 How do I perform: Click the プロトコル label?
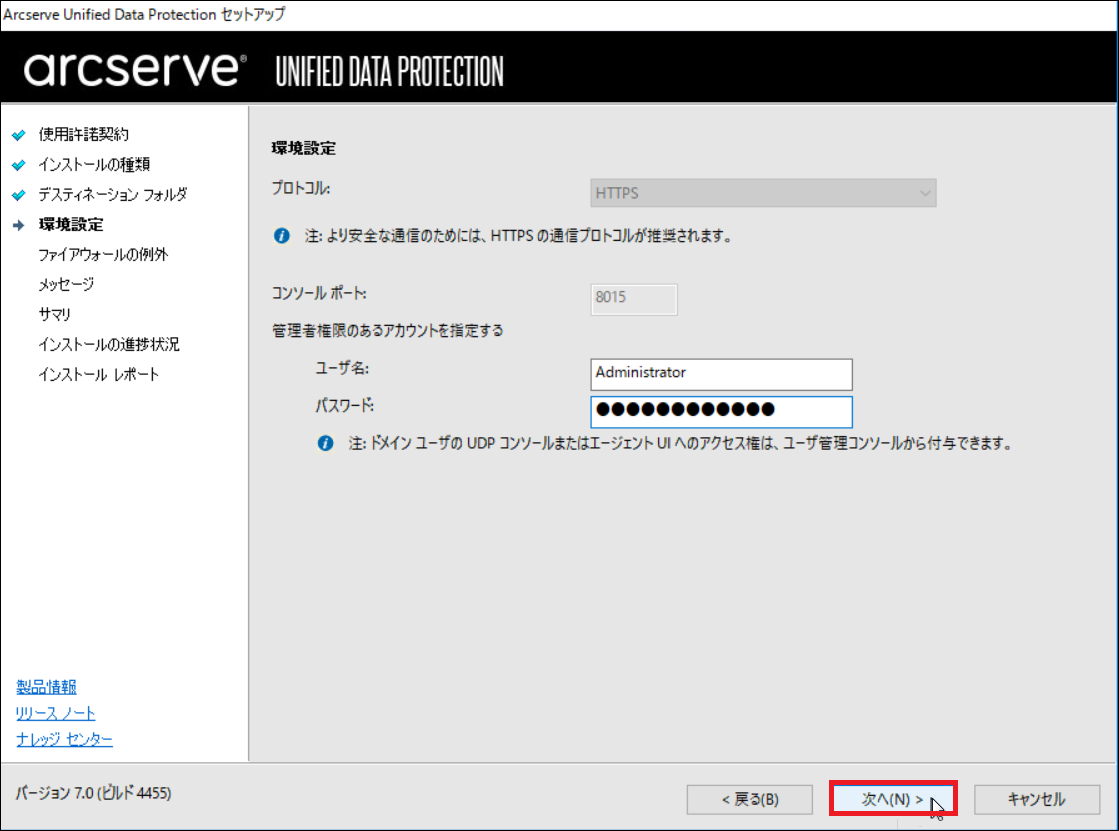point(300,188)
